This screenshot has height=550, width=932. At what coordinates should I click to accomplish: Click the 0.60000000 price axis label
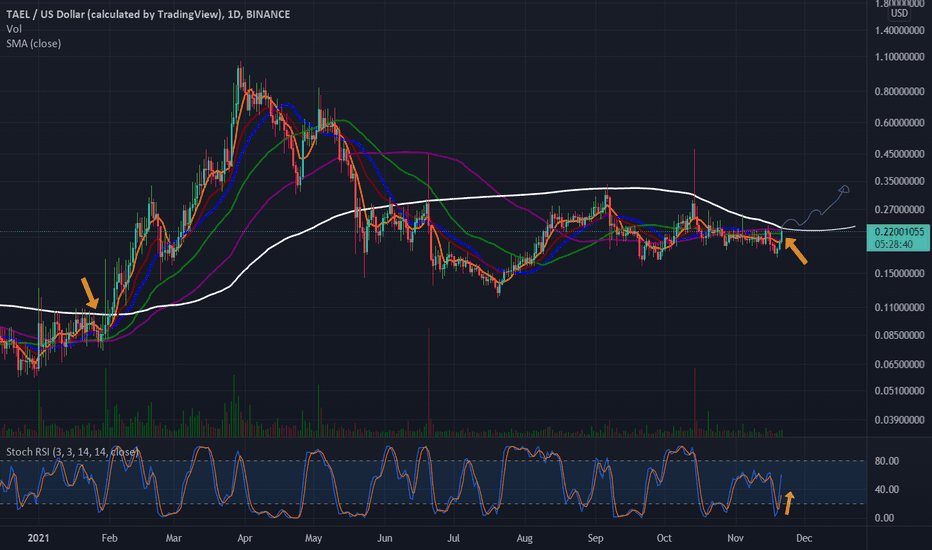coord(899,122)
